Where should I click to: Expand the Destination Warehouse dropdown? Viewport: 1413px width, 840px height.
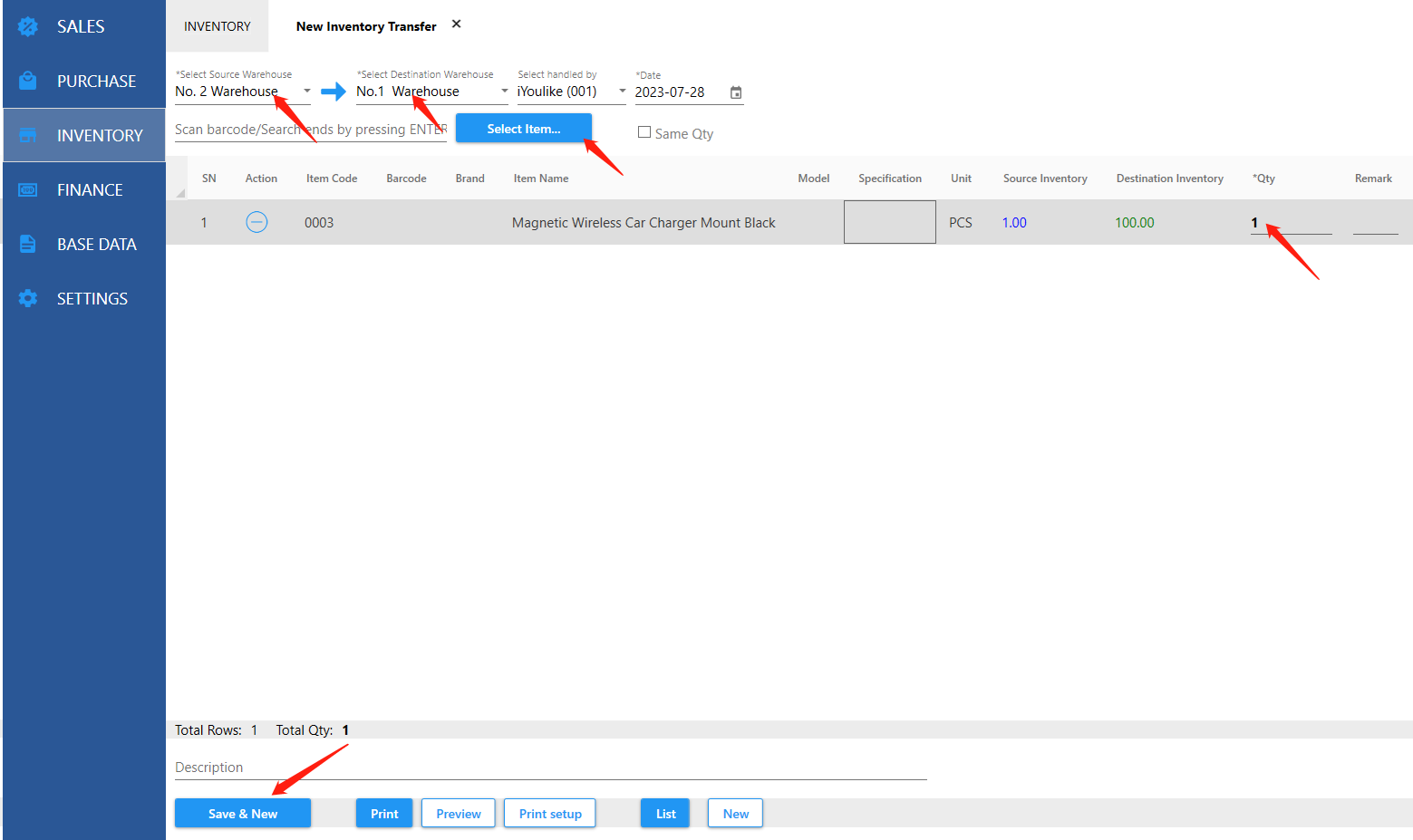(504, 91)
